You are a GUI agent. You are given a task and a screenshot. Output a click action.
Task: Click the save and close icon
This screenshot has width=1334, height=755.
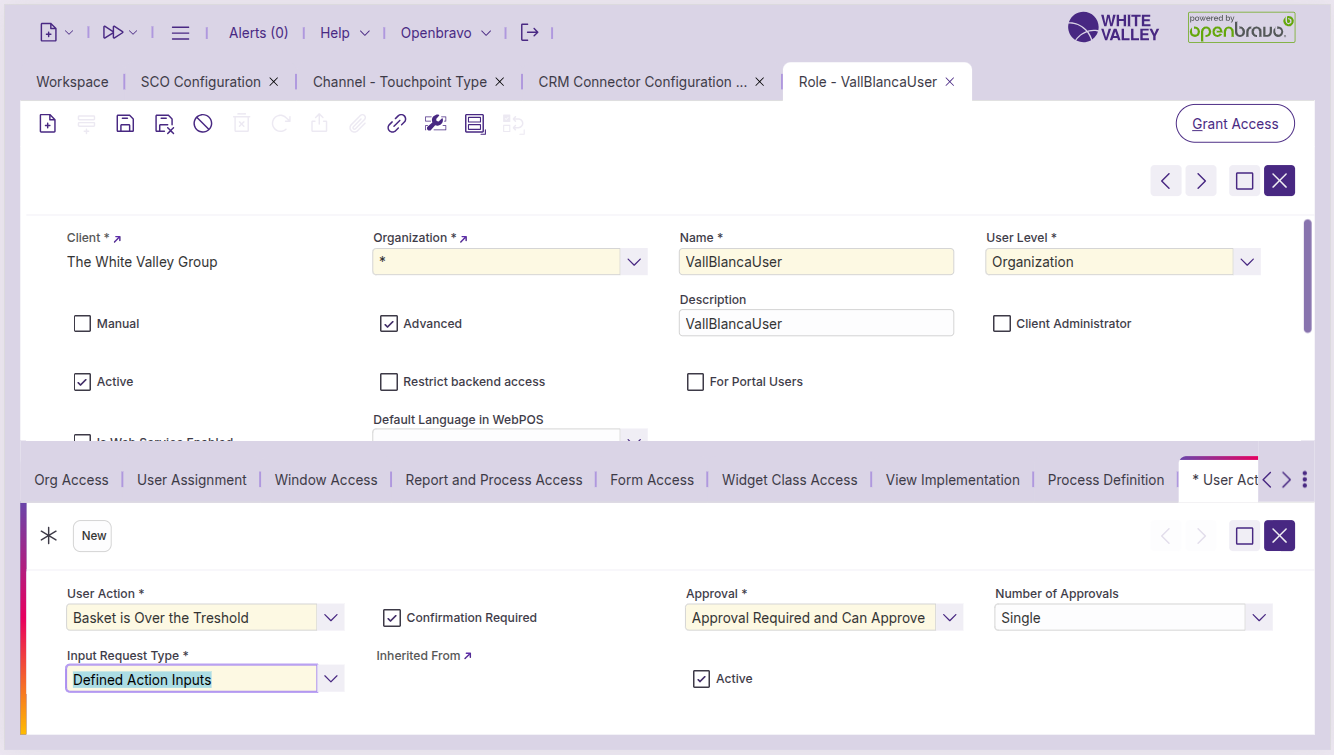point(164,124)
